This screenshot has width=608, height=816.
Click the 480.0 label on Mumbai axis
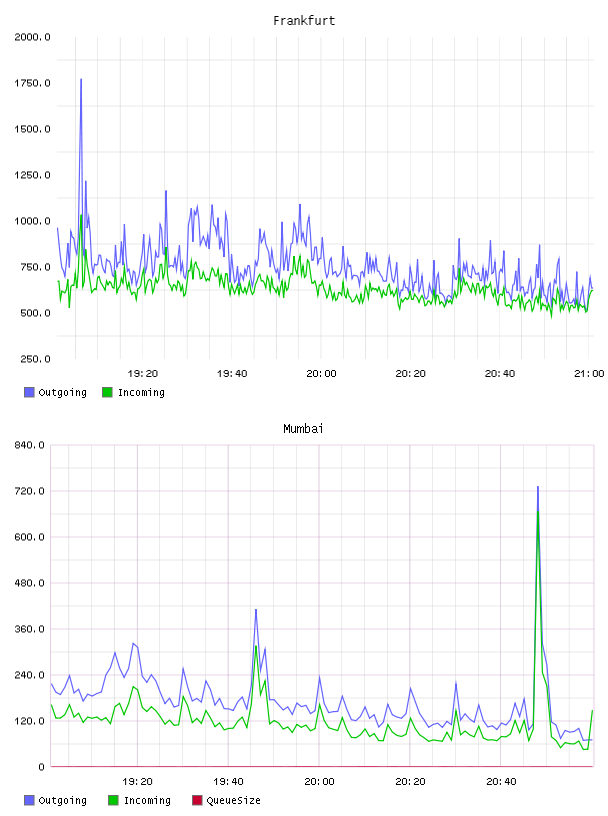coord(30,583)
